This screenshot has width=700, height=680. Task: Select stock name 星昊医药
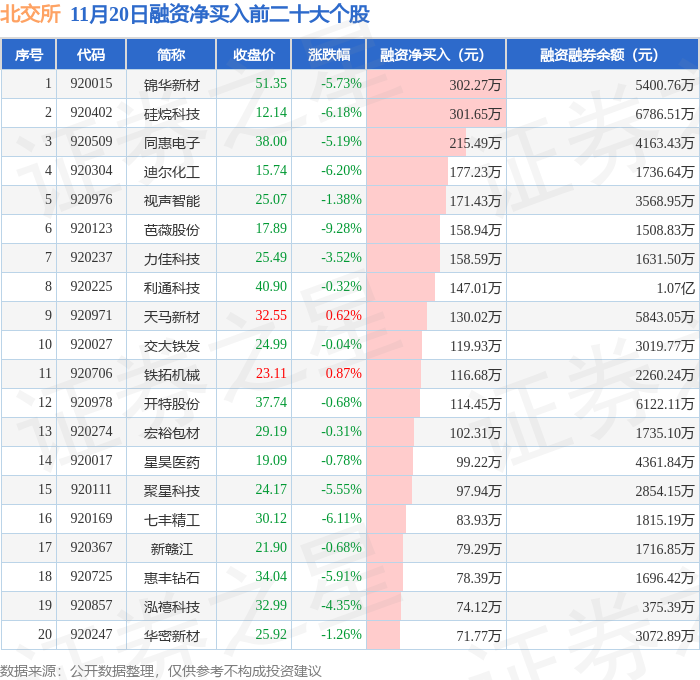pos(171,462)
